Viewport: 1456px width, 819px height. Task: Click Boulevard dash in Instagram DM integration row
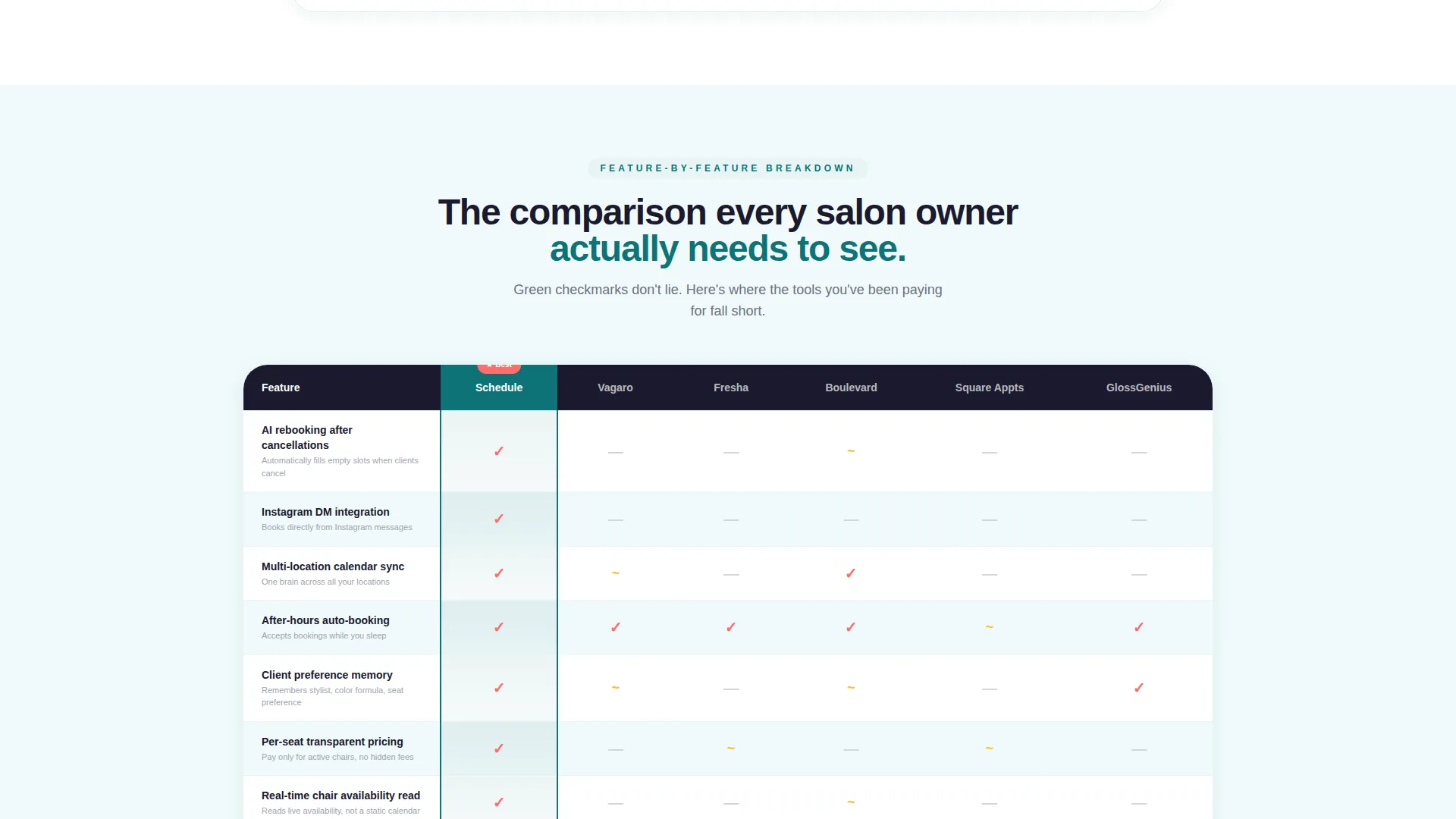tap(851, 519)
